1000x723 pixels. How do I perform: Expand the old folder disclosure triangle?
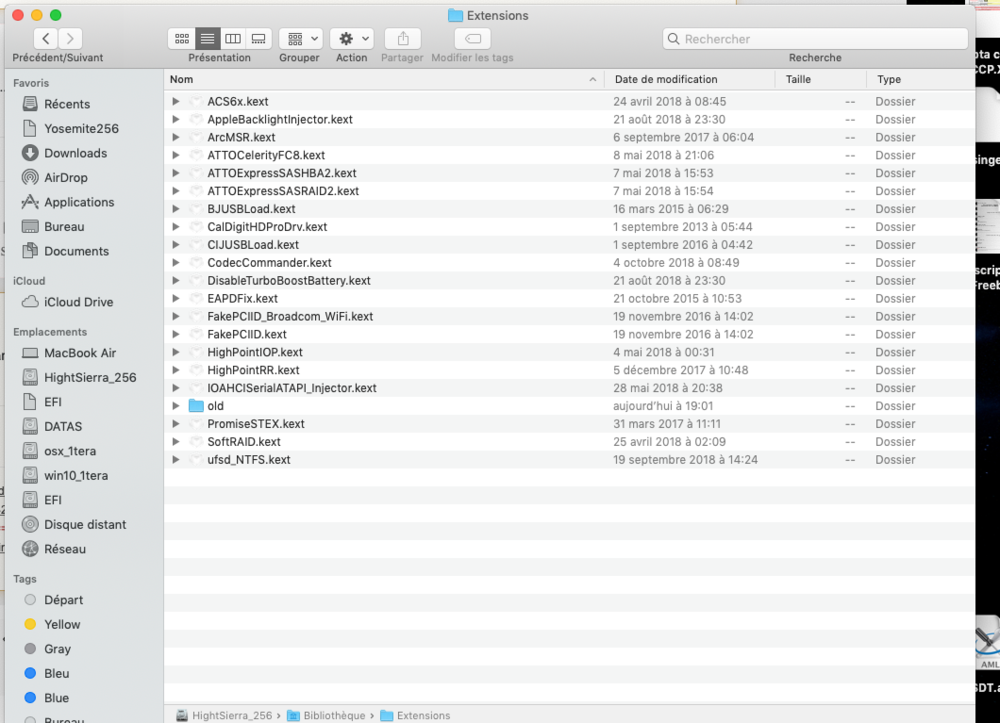tap(176, 406)
